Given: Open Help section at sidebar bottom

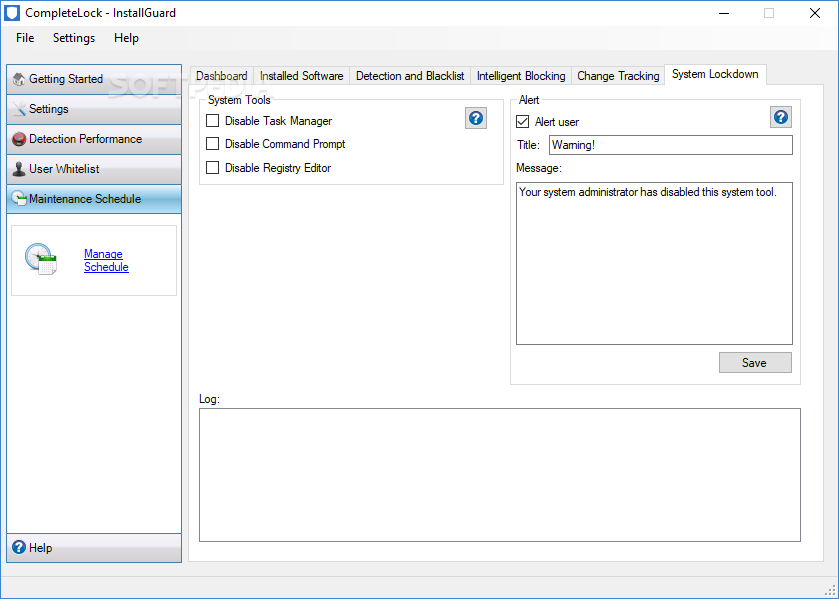Looking at the screenshot, I should coord(94,548).
